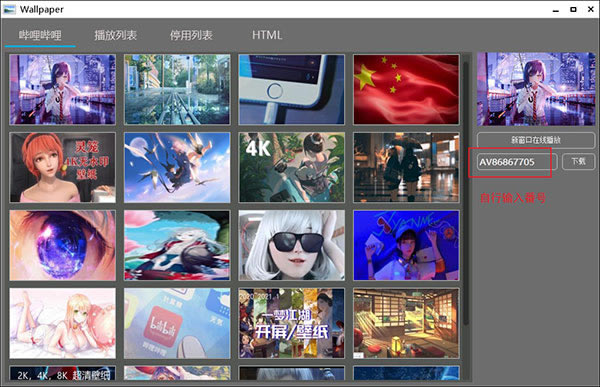The width and height of the screenshot is (600, 387).
Task: Select the blue neon room girl wallpaper
Action: (x=406, y=245)
